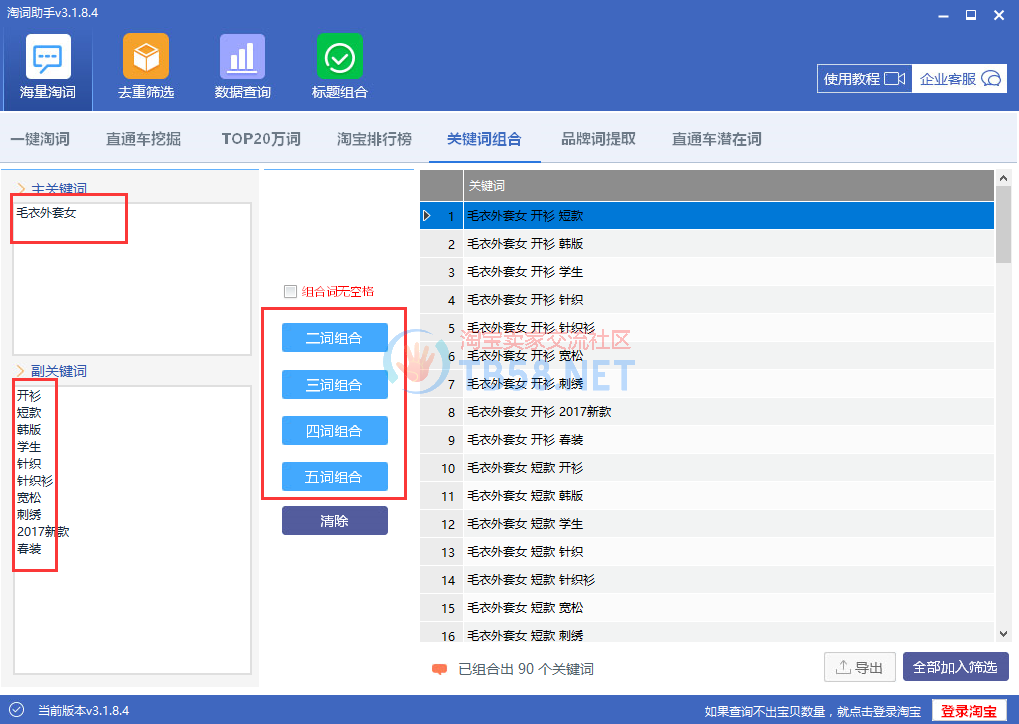Click the 企业客服 chat bubble icon
Image resolution: width=1019 pixels, height=724 pixels.
(x=991, y=79)
